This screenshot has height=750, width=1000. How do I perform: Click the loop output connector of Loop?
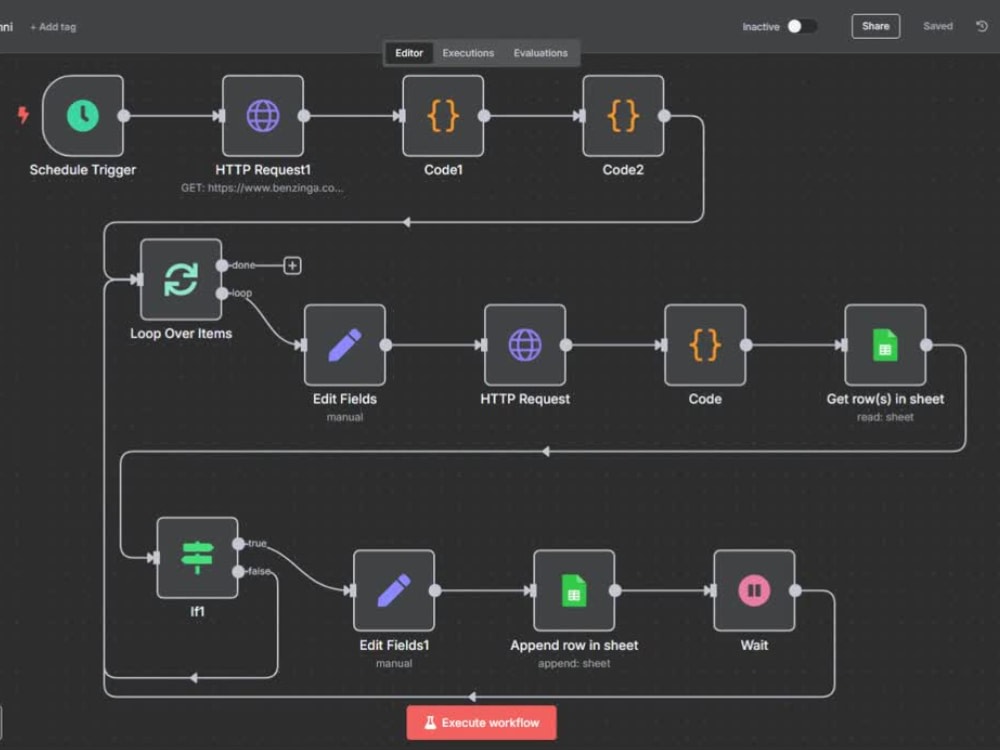pyautogui.click(x=222, y=293)
